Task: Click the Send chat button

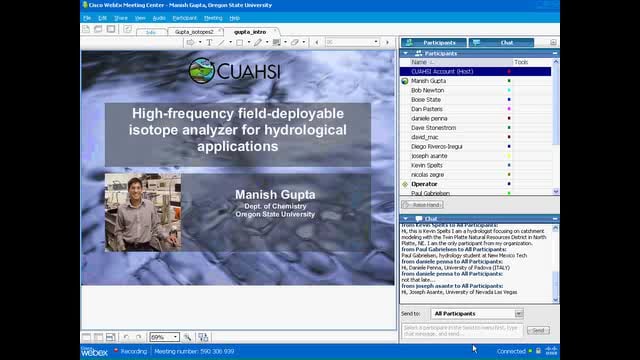Action: [x=538, y=331]
